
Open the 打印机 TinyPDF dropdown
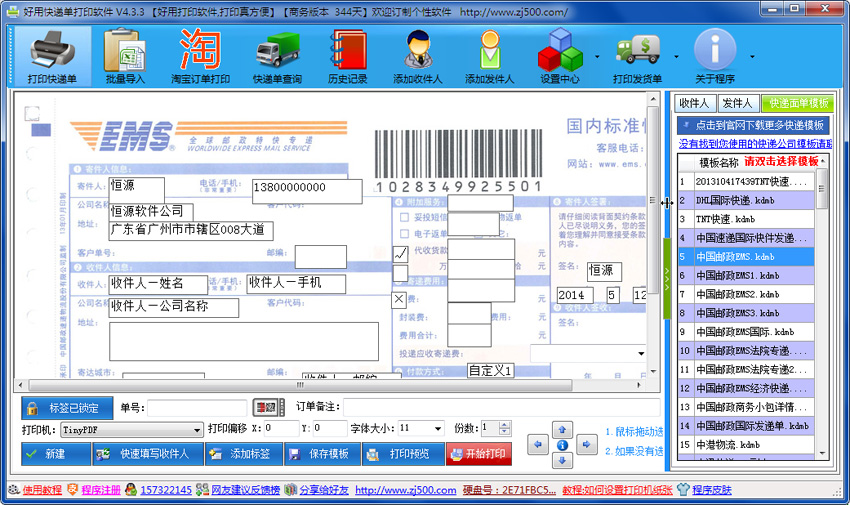pos(197,430)
